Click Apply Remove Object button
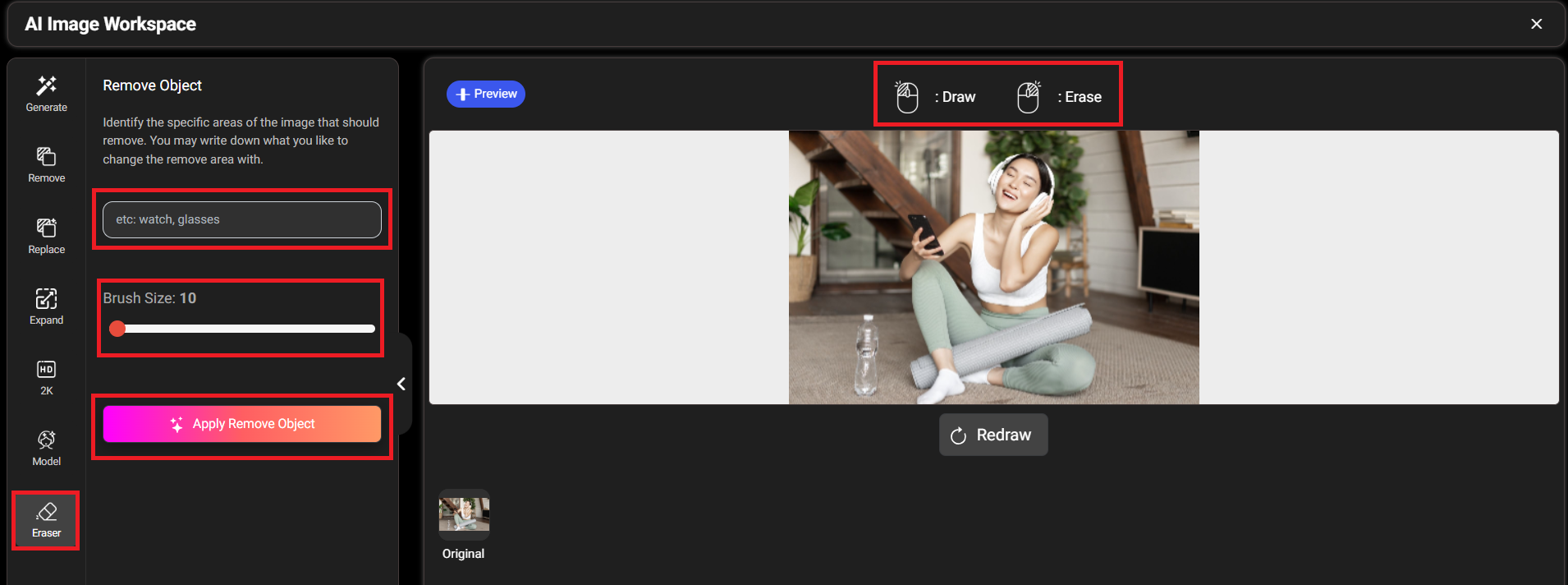The image size is (1568, 585). pyautogui.click(x=242, y=424)
